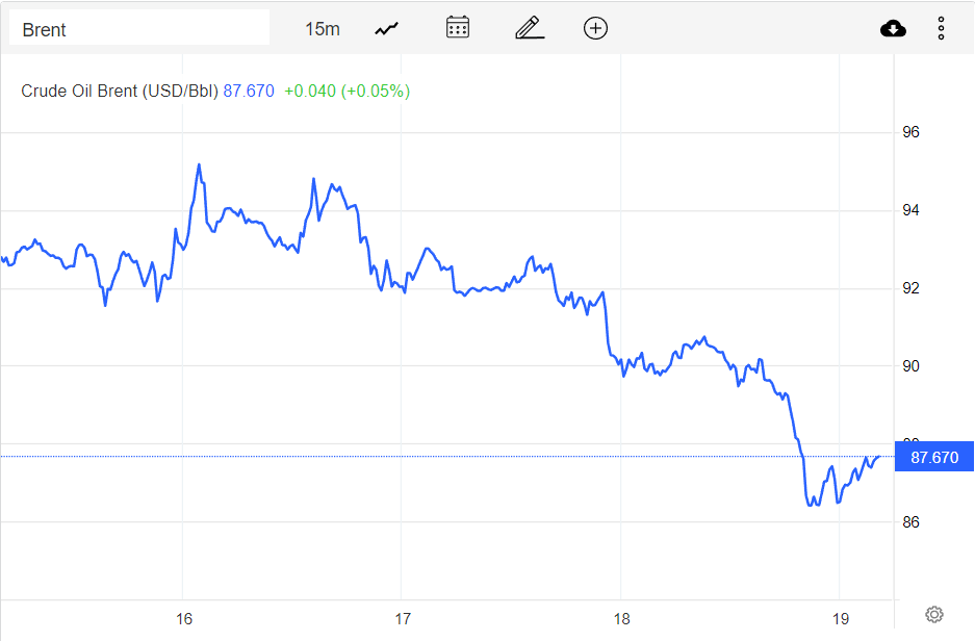The height and width of the screenshot is (641, 977).
Task: Select the pencil drawing tool
Action: [x=529, y=28]
